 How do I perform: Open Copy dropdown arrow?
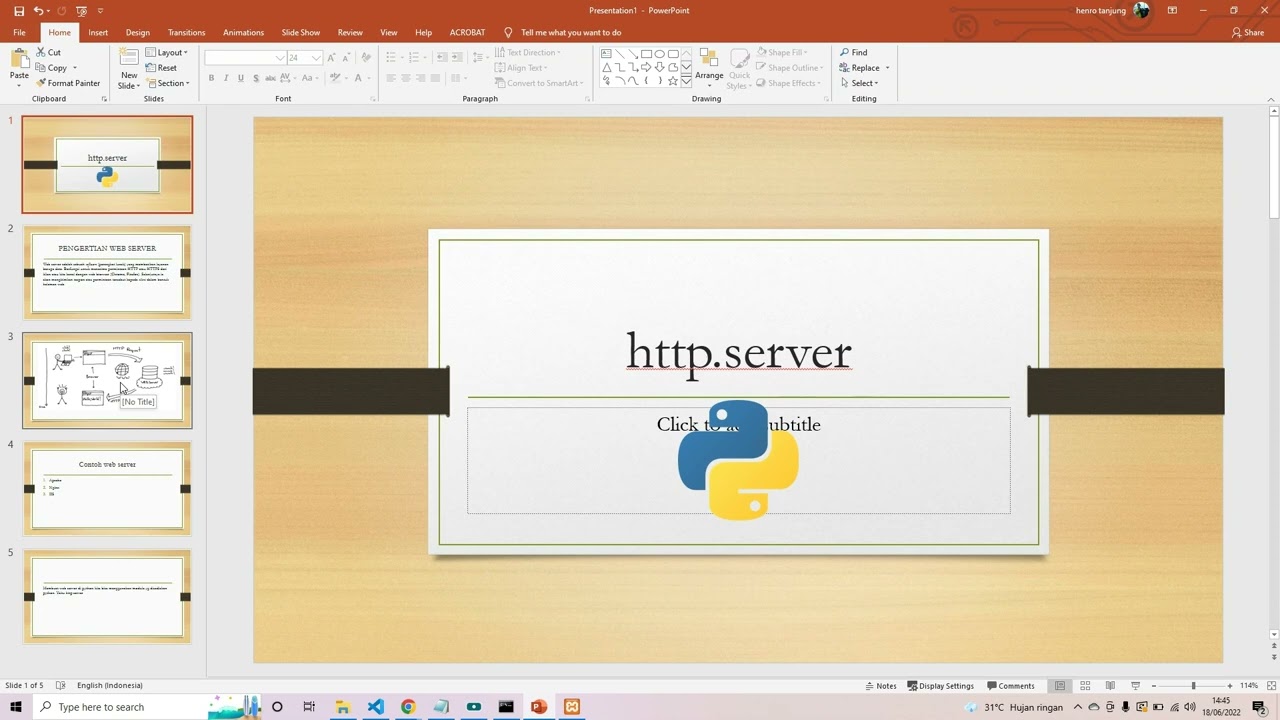tap(74, 68)
